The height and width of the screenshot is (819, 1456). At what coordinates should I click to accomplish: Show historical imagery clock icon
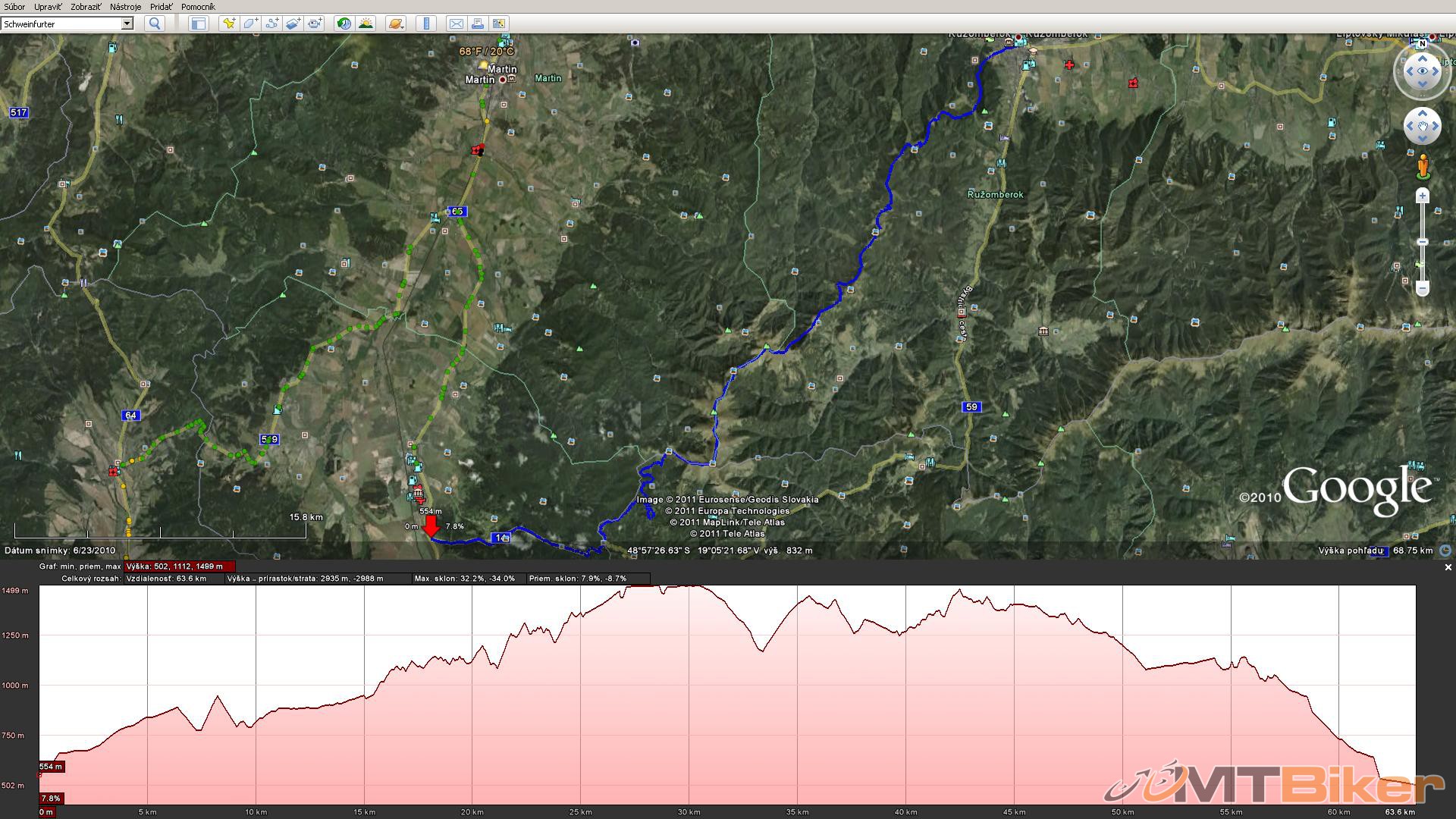(344, 24)
